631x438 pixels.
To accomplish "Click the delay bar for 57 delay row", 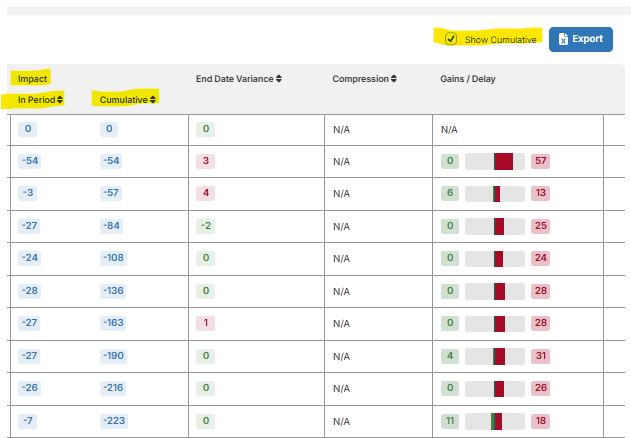I will point(495,161).
